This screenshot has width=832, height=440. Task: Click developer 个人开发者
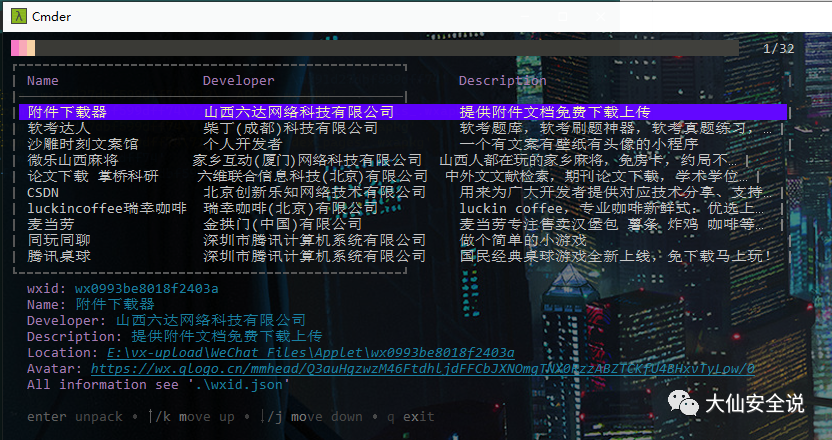click(242, 144)
